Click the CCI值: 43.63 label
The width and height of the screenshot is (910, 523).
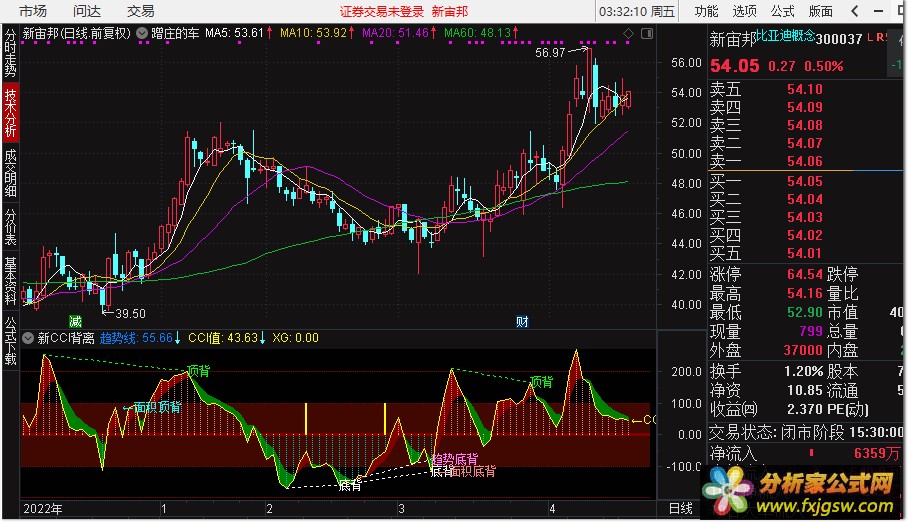(223, 338)
